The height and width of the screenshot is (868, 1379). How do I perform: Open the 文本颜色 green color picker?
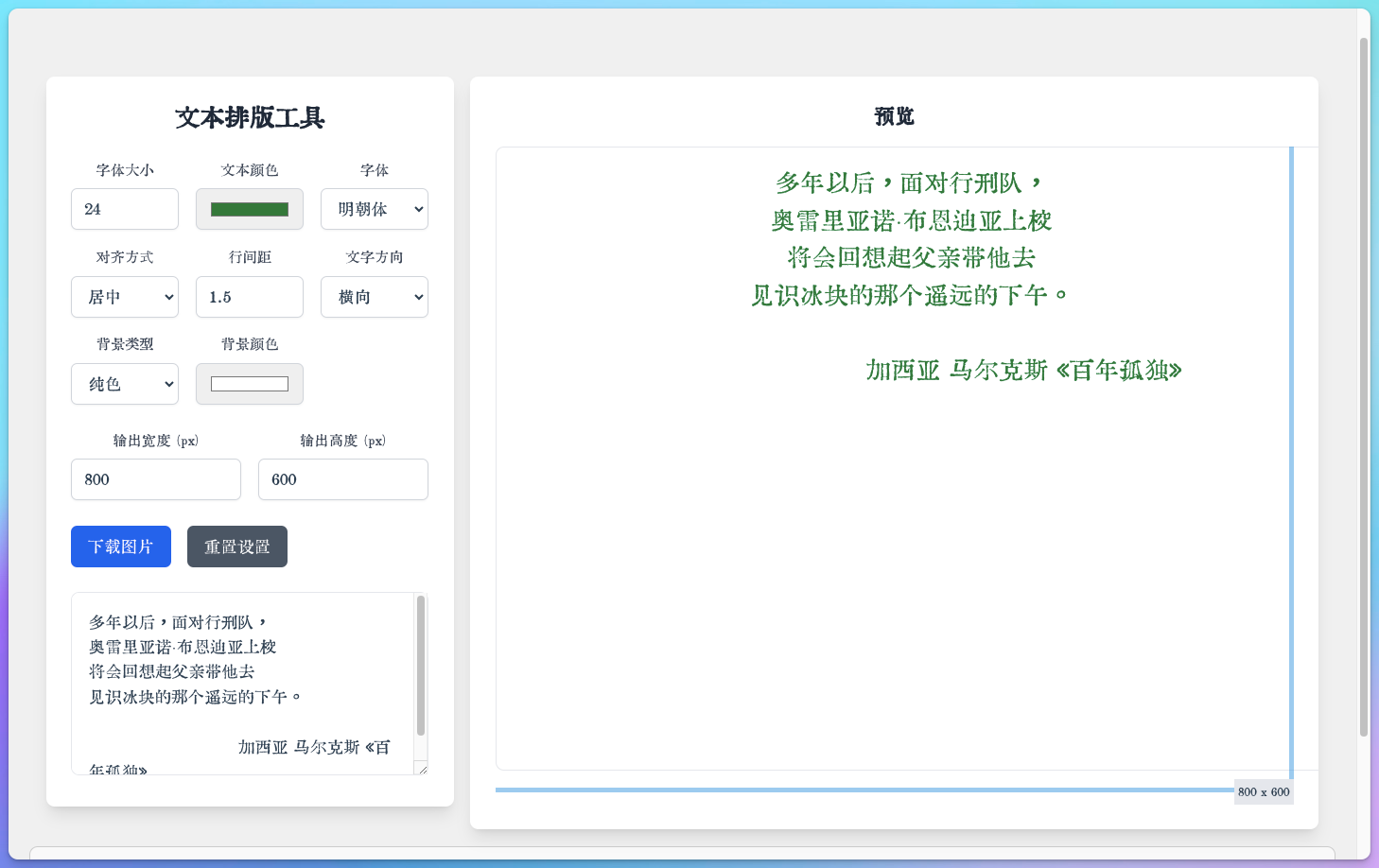[250, 209]
